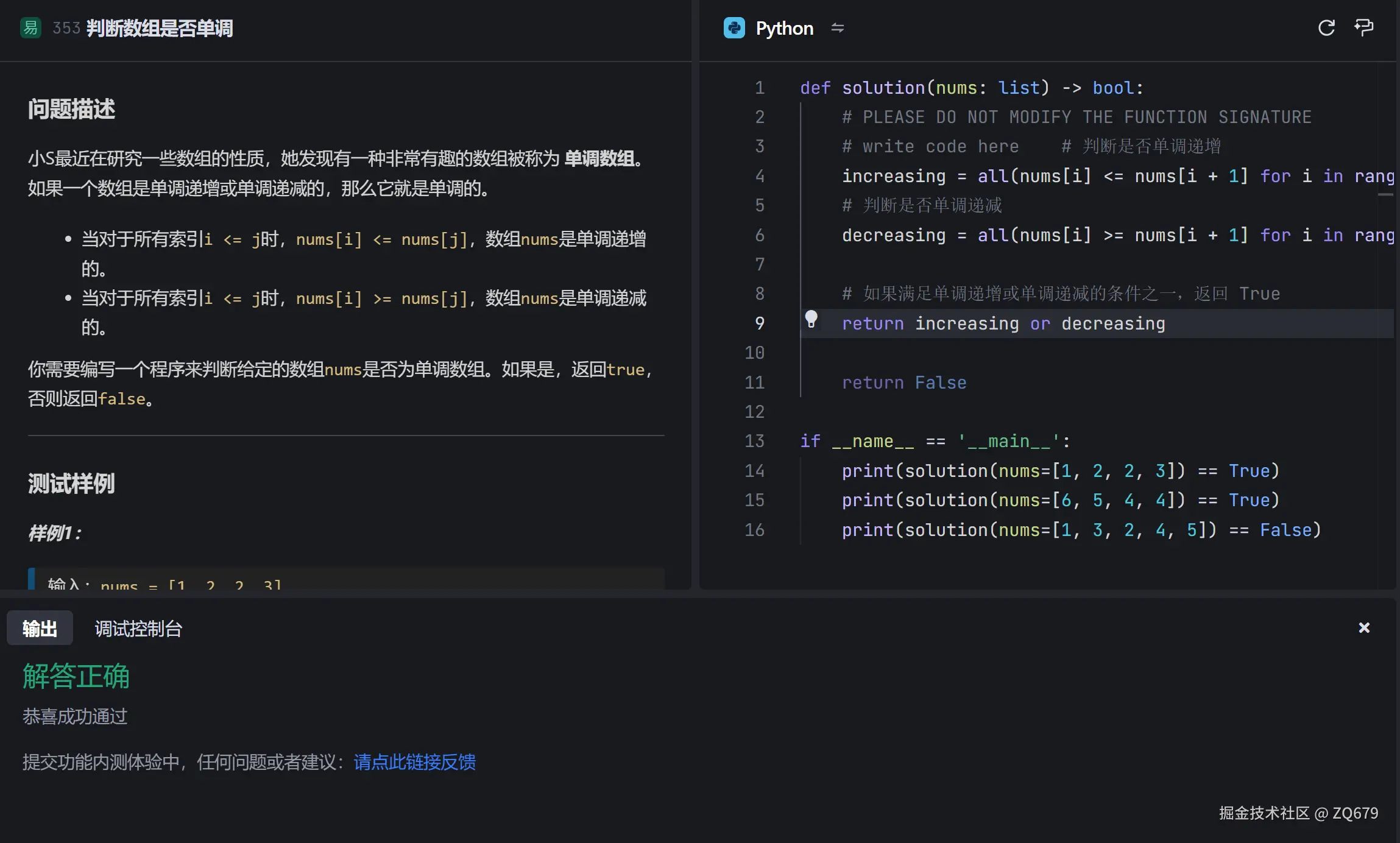Close the output panel with the X icon
Image resolution: width=1400 pixels, height=843 pixels.
pyautogui.click(x=1363, y=627)
